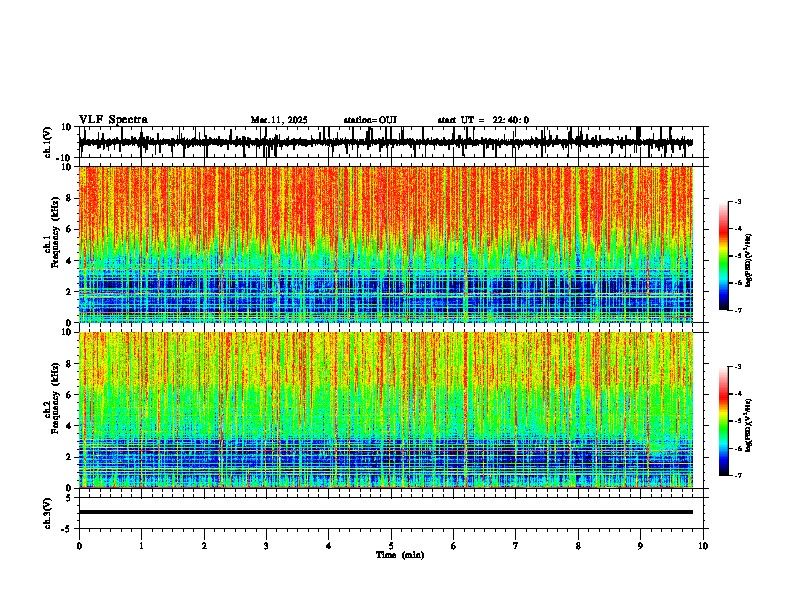Click the ch.3 flat voltage trace line
Screen dimensions: 792x612
386,512
